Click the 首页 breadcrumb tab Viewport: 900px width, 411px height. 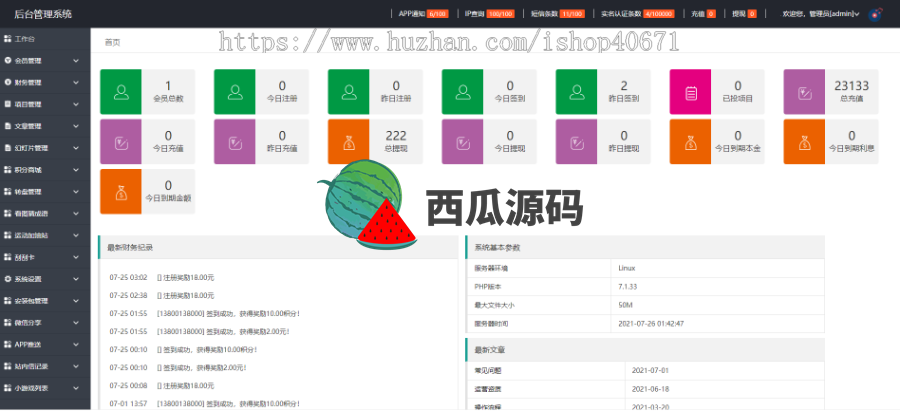pos(112,42)
